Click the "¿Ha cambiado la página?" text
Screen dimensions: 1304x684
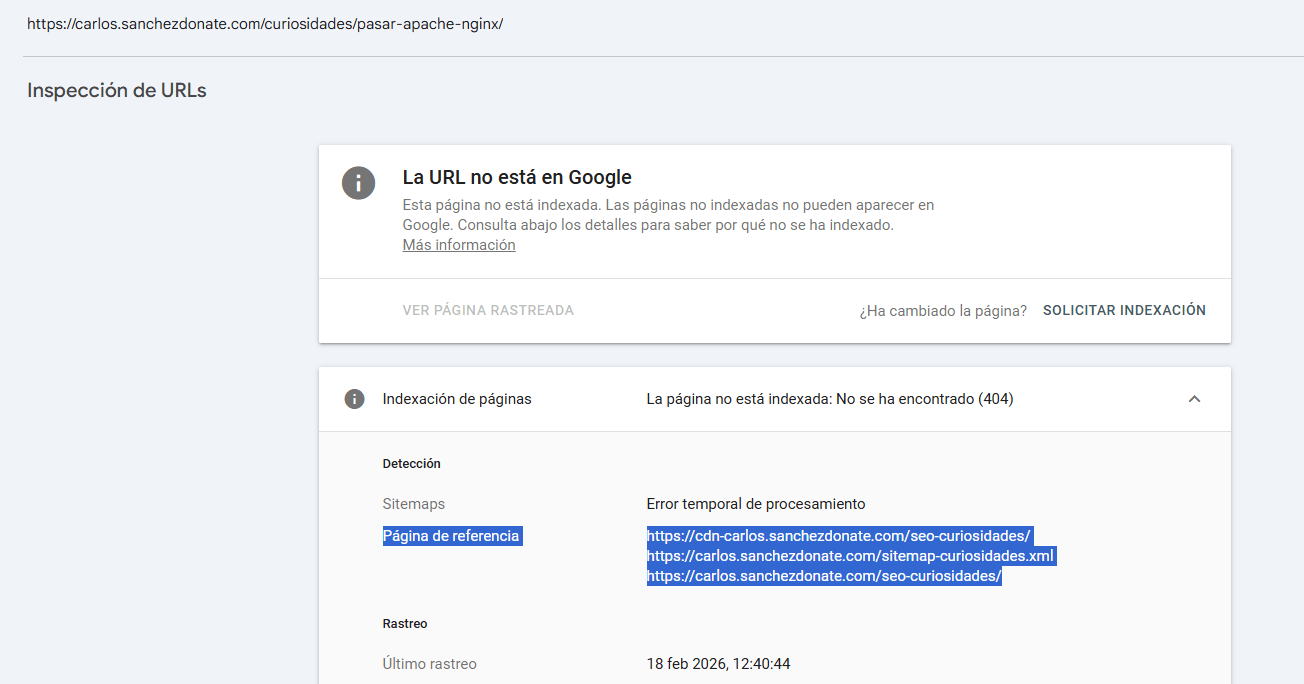943,311
